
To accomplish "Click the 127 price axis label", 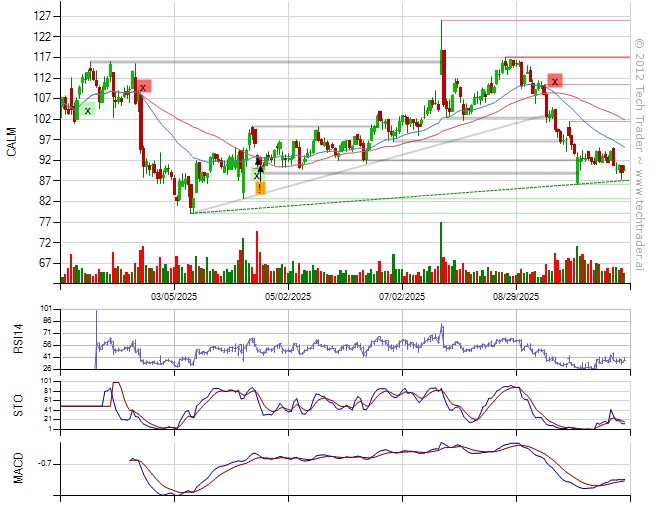I will [41, 16].
